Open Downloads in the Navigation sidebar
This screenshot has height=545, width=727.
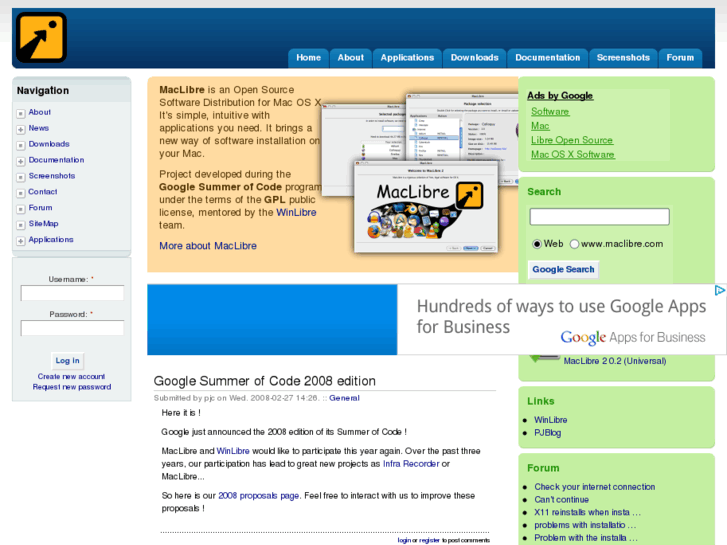click(x=49, y=144)
